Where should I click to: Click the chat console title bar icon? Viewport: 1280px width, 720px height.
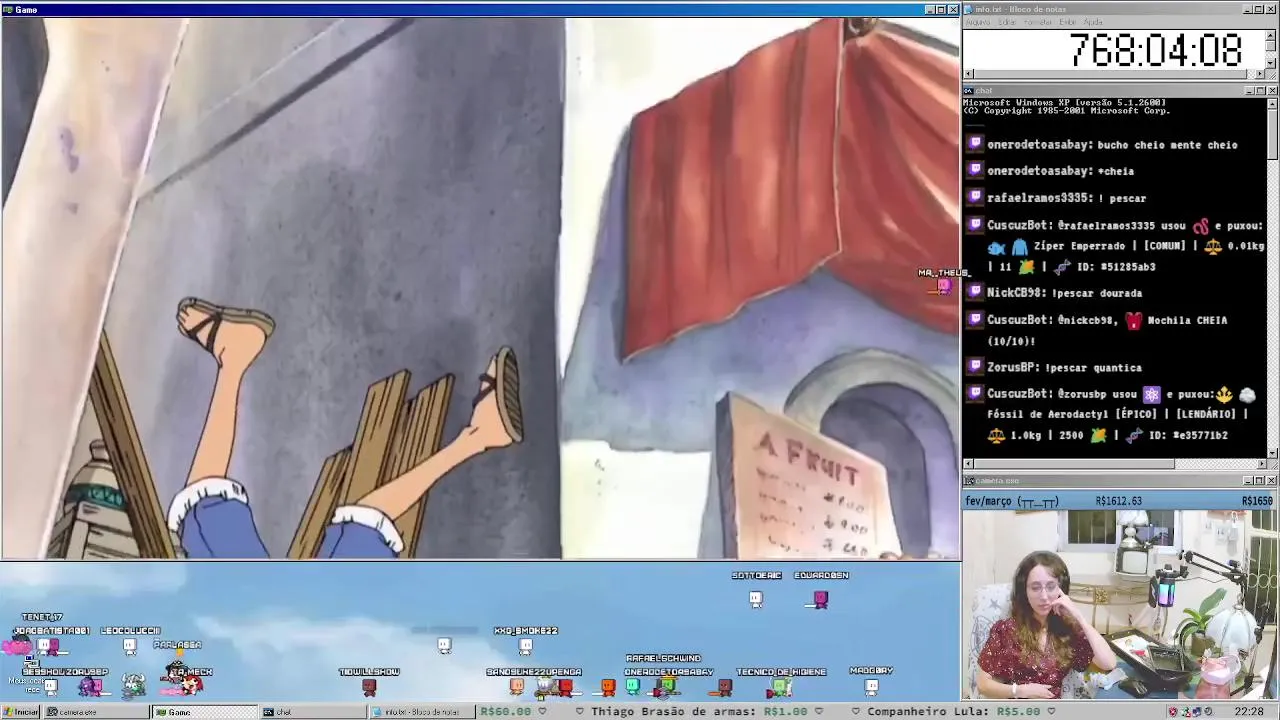(968, 91)
